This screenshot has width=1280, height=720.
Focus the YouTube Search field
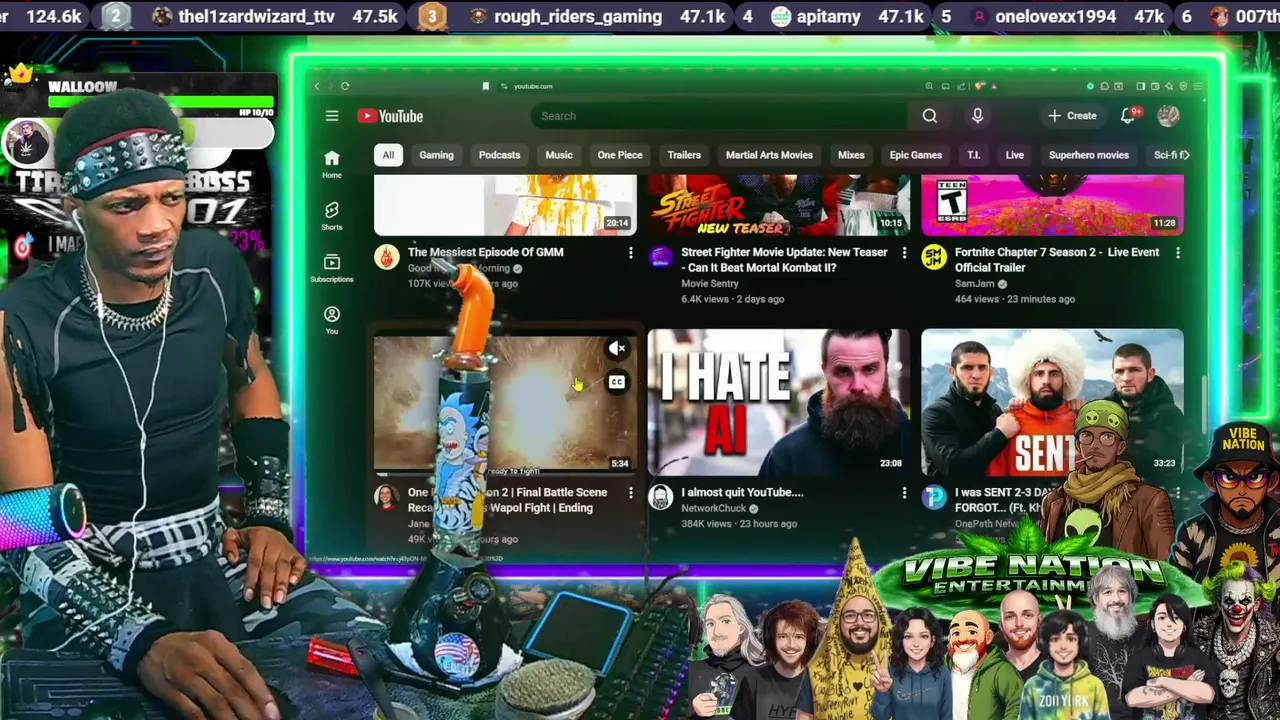coord(719,116)
